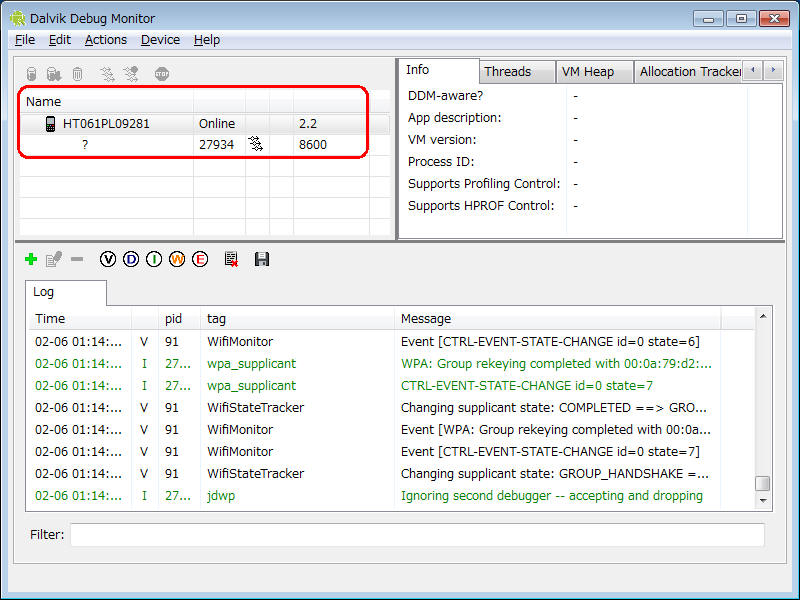Click the save log floppy disk icon

pyautogui.click(x=262, y=260)
